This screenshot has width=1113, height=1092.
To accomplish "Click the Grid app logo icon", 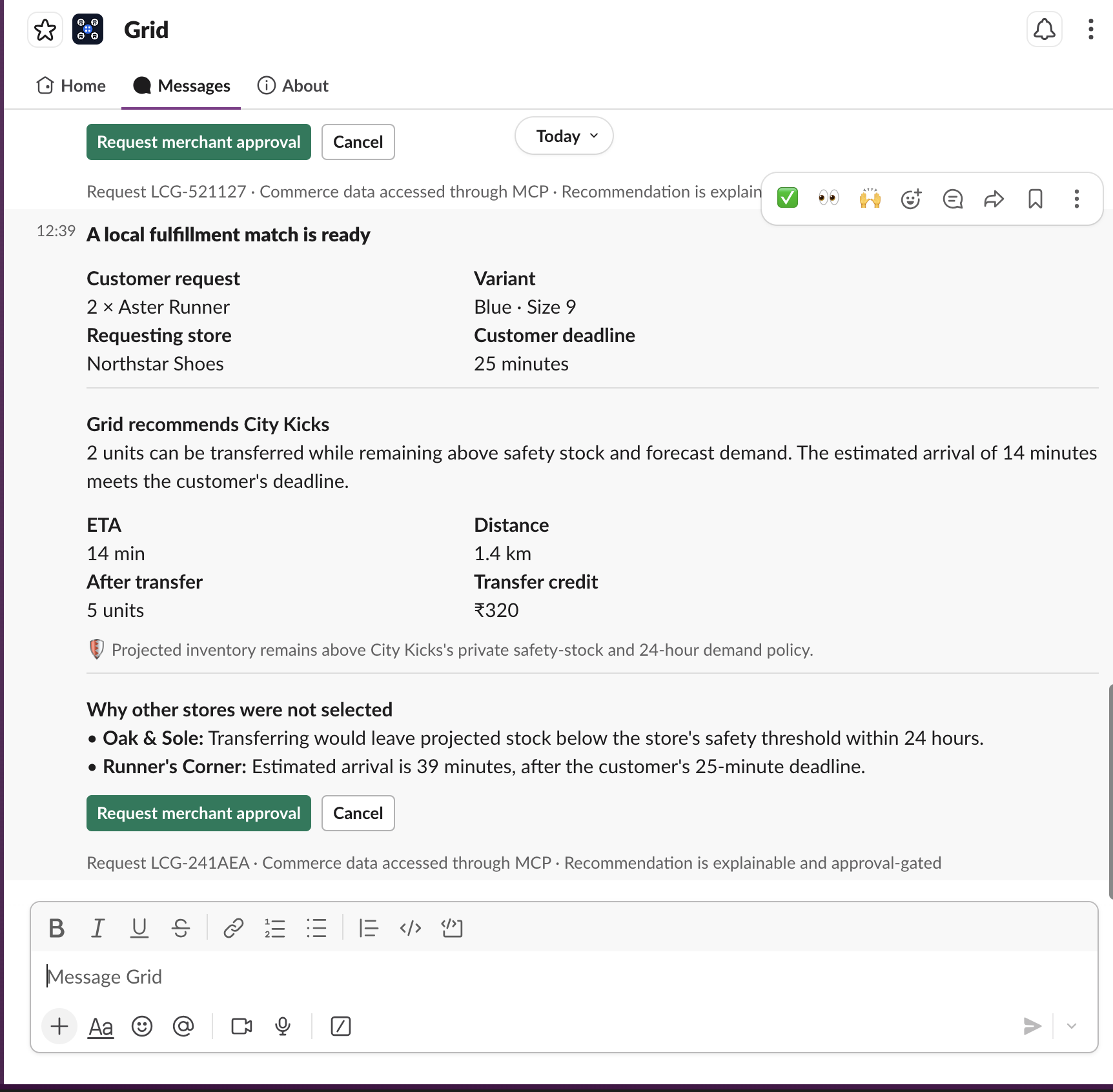I will 88,30.
